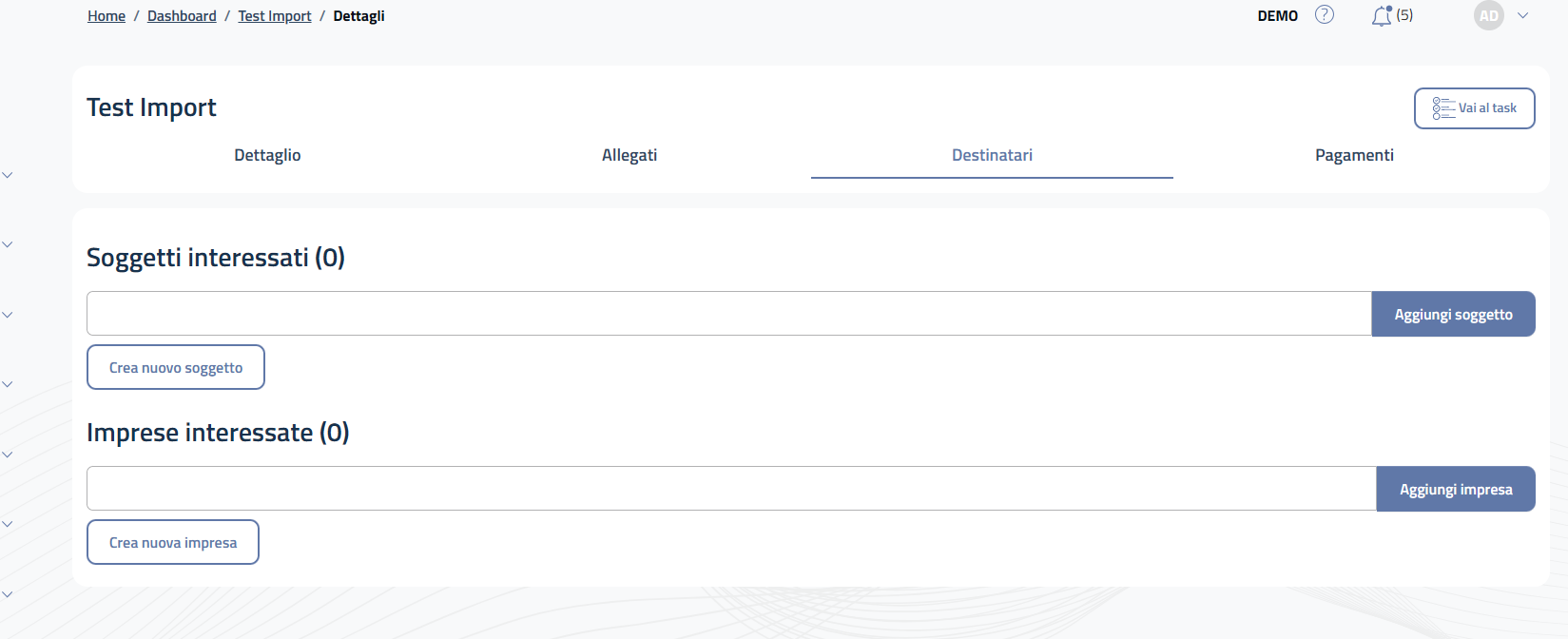Expand the bottommost chevron in the left sidebar
The width and height of the screenshot is (1568, 639).
pyautogui.click(x=8, y=594)
